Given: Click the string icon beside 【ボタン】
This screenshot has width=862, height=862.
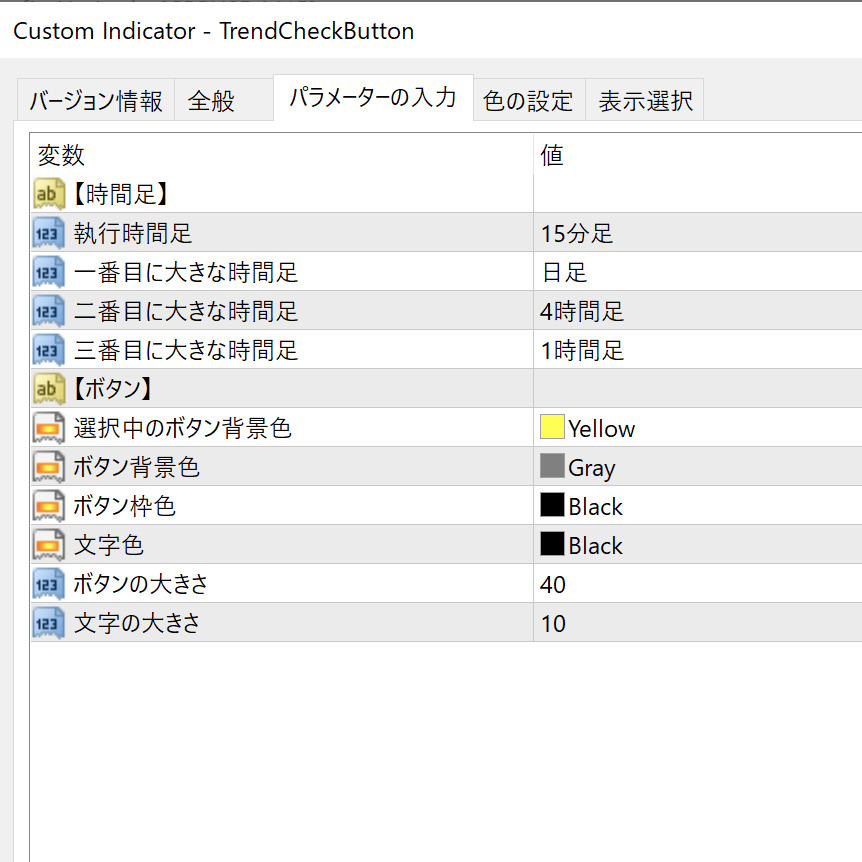Looking at the screenshot, I should coord(49,389).
